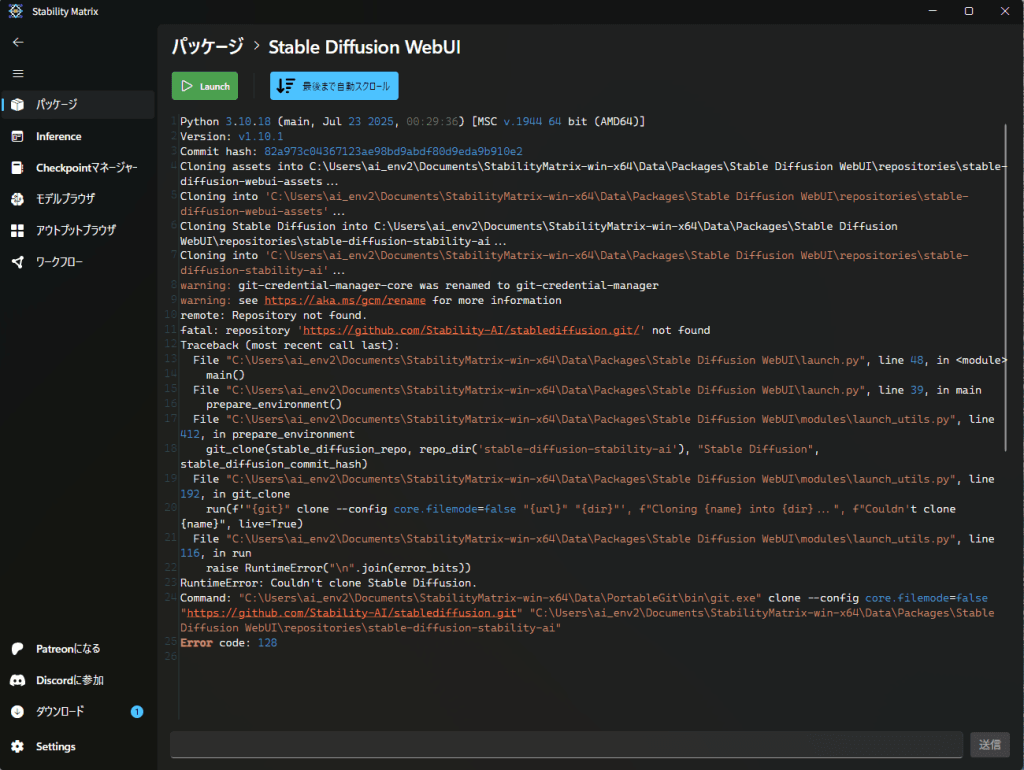The height and width of the screenshot is (770, 1024).
Task: Open the aka.ms/gcm/rename link
Action: [345, 300]
